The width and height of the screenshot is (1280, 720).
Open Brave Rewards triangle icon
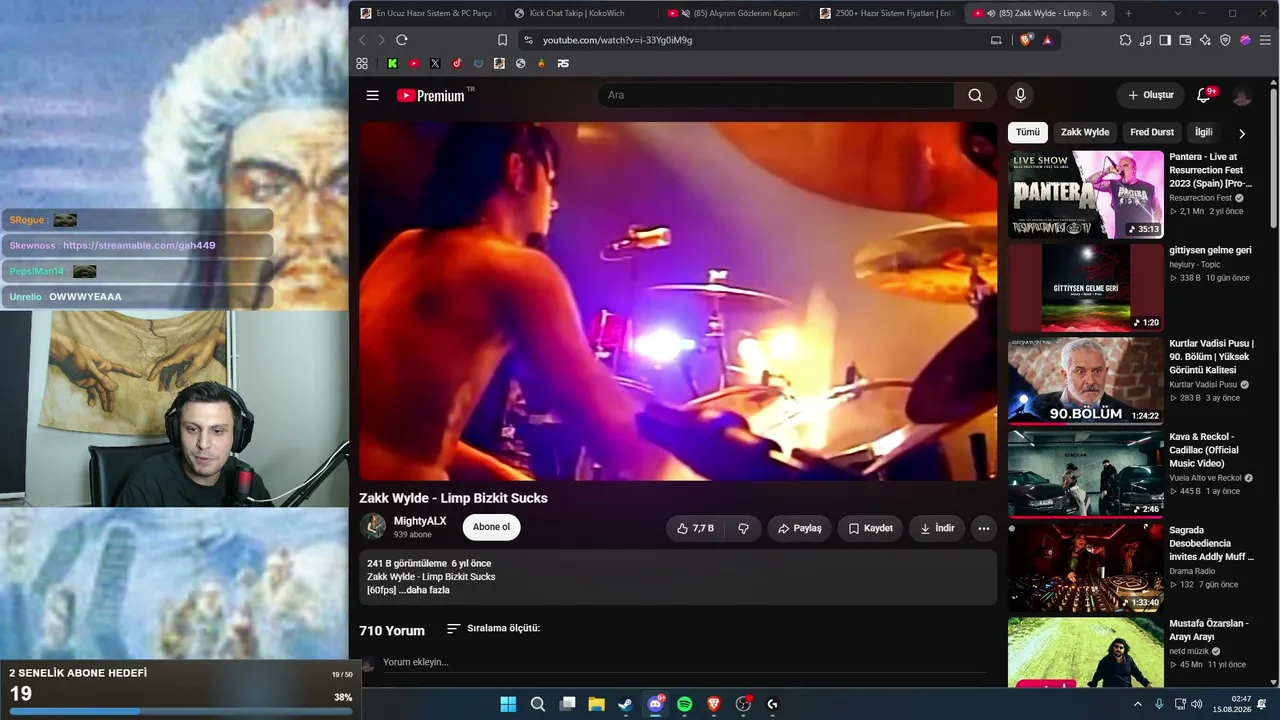click(1047, 40)
